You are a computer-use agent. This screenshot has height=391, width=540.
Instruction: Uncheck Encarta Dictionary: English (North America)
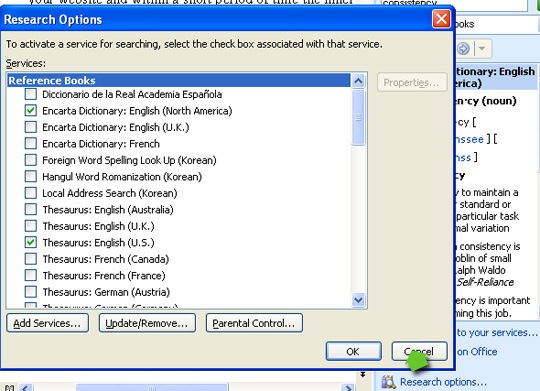click(31, 111)
